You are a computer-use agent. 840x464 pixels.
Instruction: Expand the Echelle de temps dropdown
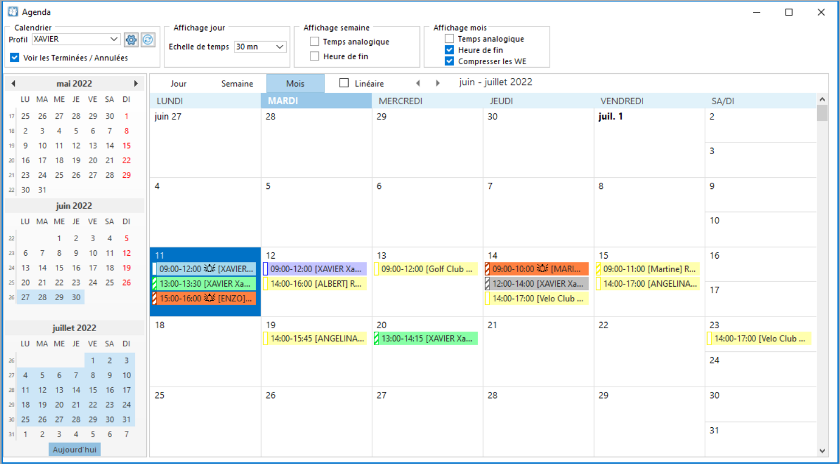[260, 47]
